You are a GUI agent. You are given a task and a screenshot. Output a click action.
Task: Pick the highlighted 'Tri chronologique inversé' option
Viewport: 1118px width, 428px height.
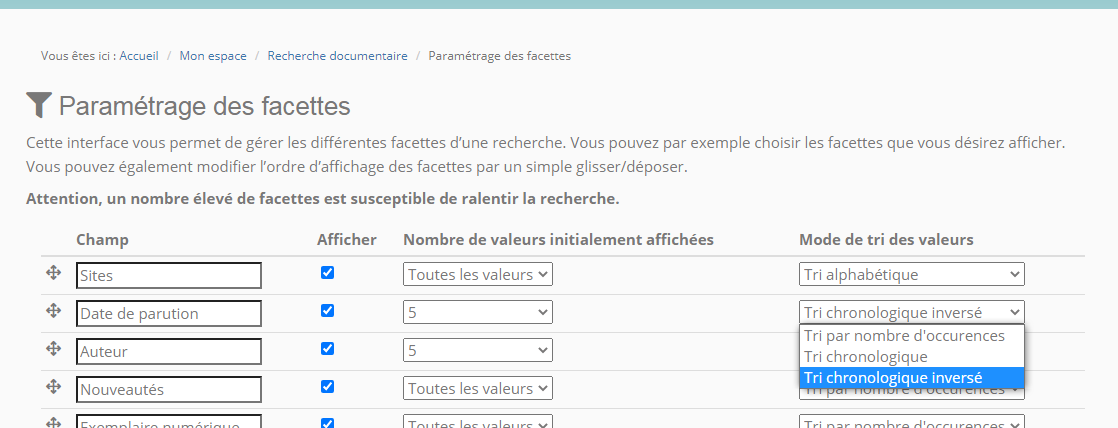[893, 378]
